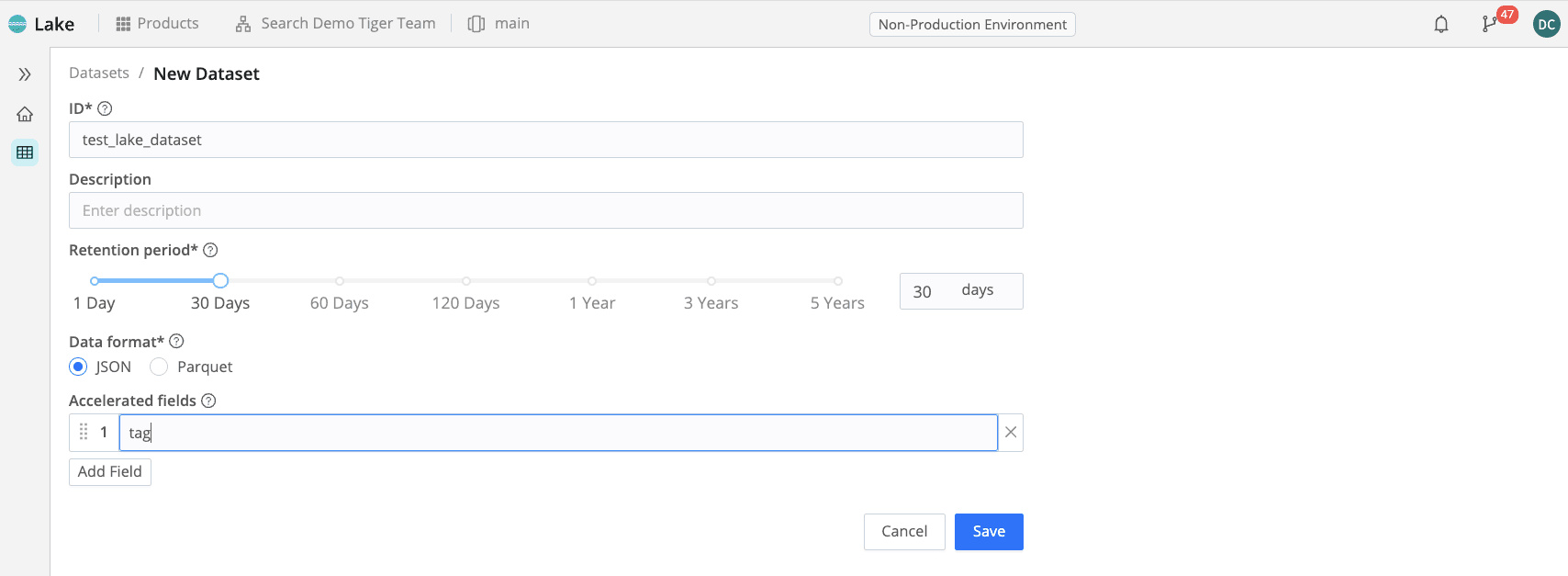Open the Products menu
This screenshot has height=576, width=1568.
(x=157, y=24)
